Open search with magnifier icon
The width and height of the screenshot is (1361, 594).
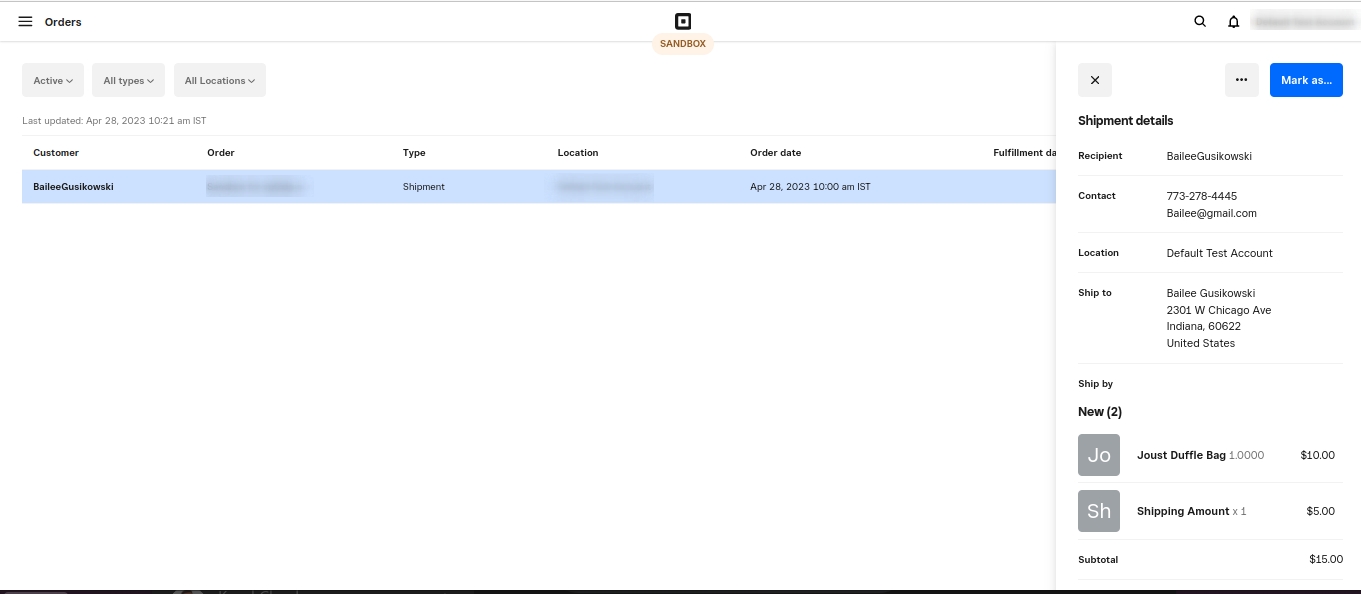(x=1200, y=21)
